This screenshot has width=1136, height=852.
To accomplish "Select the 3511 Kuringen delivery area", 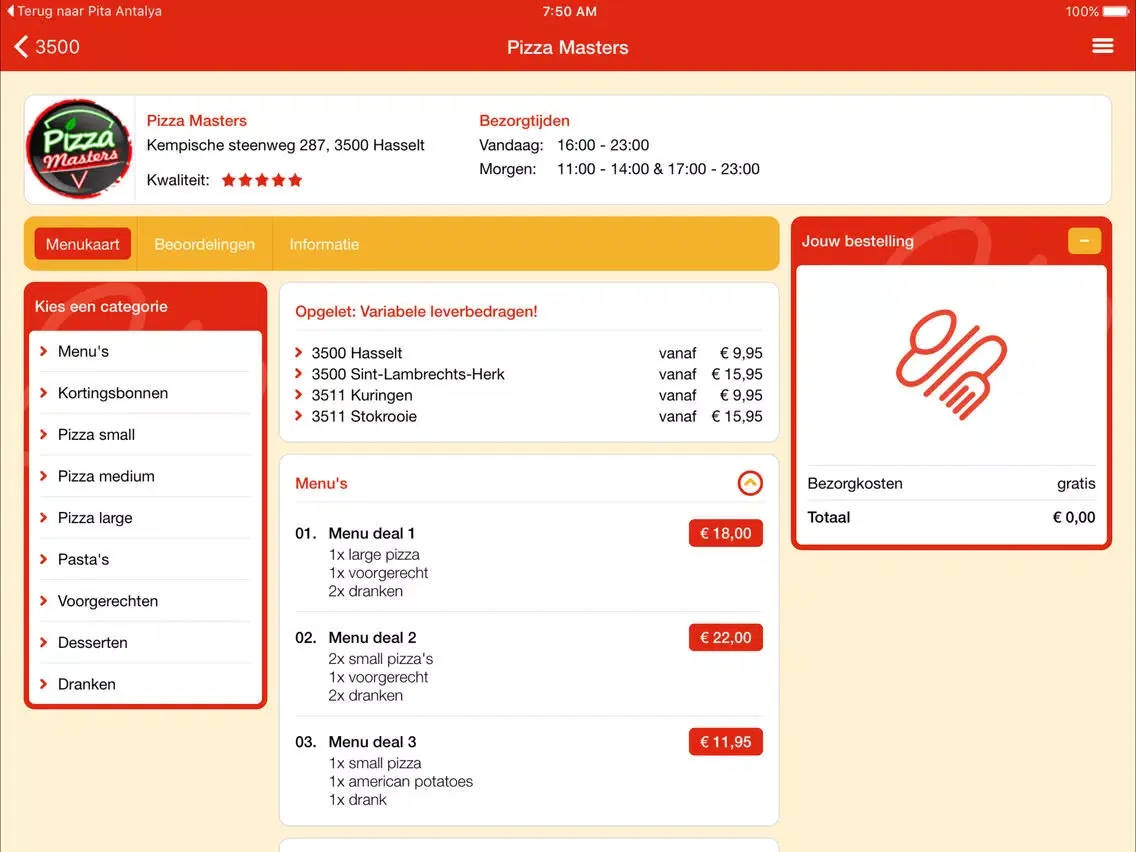I will point(528,395).
